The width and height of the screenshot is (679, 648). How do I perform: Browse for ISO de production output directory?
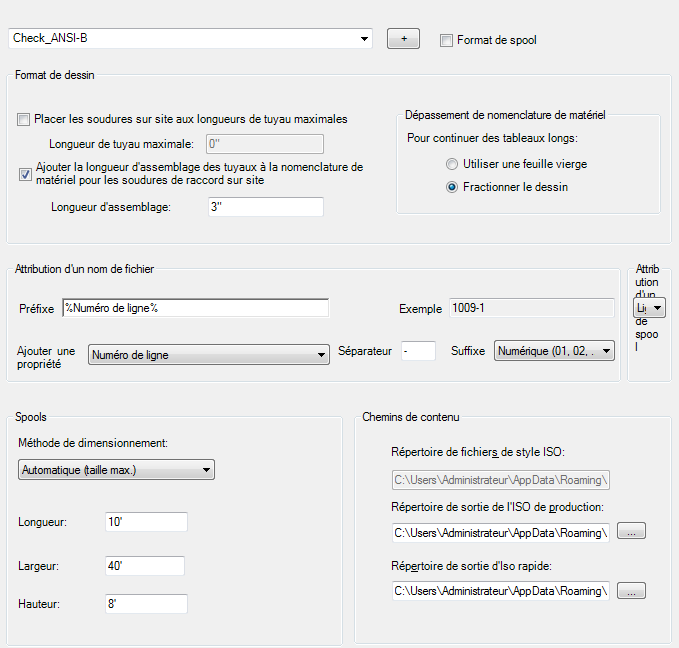coord(631,532)
